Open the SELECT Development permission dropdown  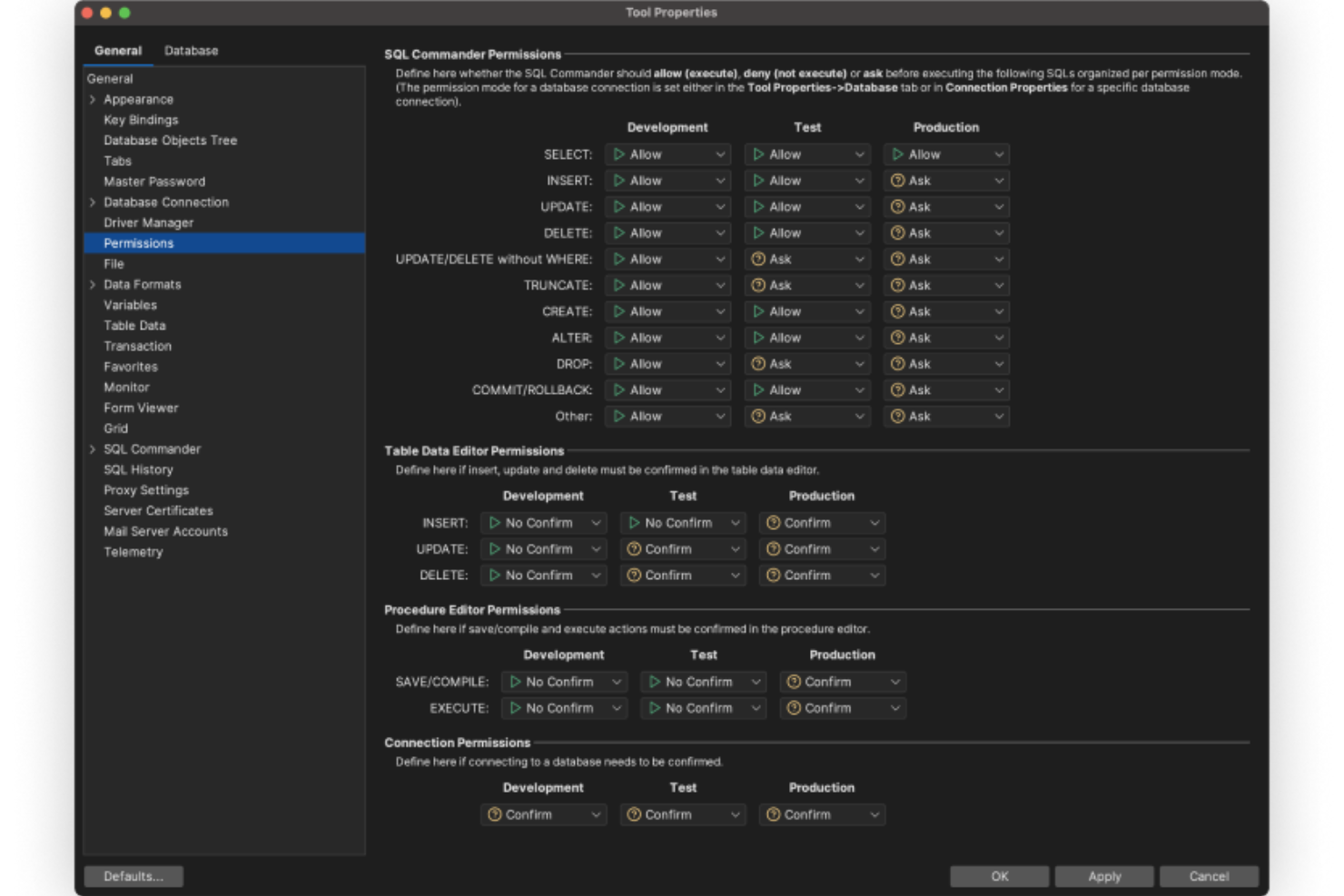point(667,154)
